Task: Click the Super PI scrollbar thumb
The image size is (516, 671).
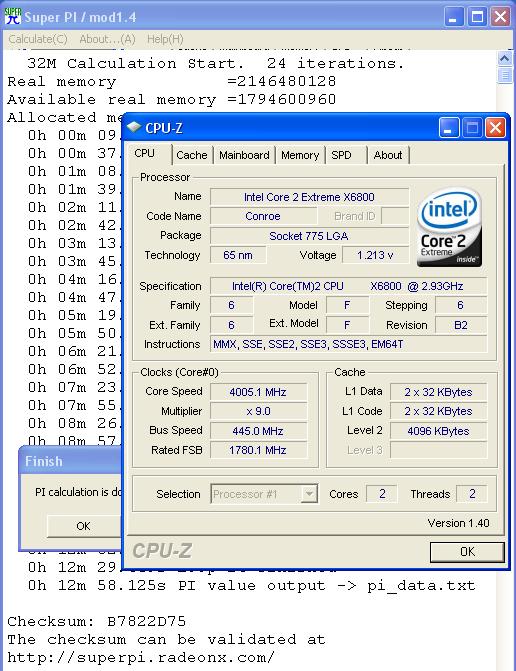Action: (x=505, y=75)
